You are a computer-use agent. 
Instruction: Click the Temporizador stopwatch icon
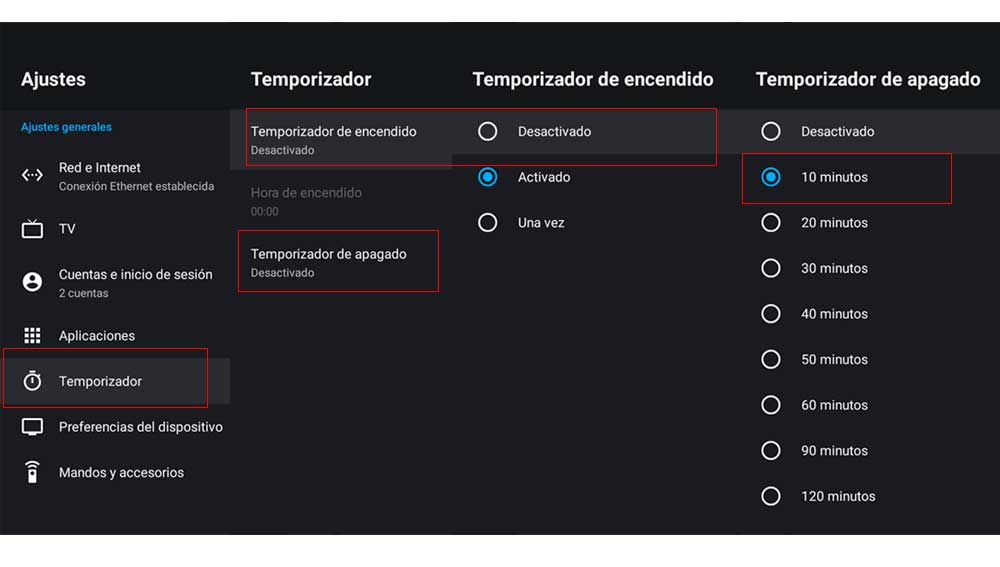coord(32,381)
